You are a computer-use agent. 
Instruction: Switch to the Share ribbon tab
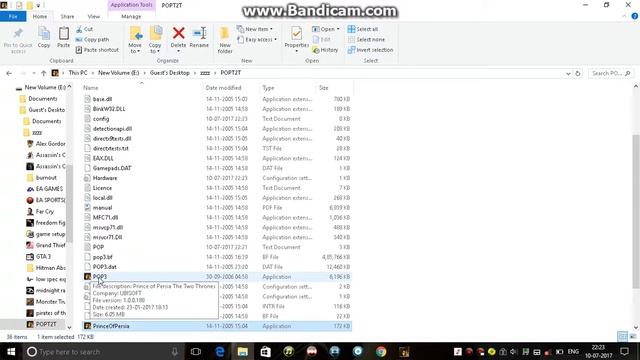point(67,16)
